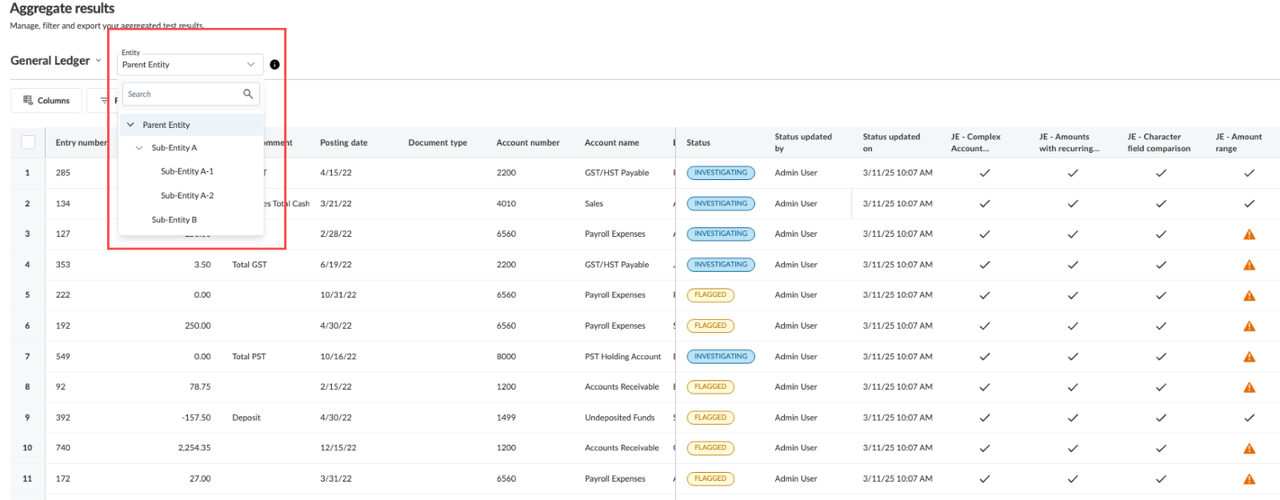1280x500 pixels.
Task: Select Sub-Entity A-1 from the list
Action: tap(187, 171)
